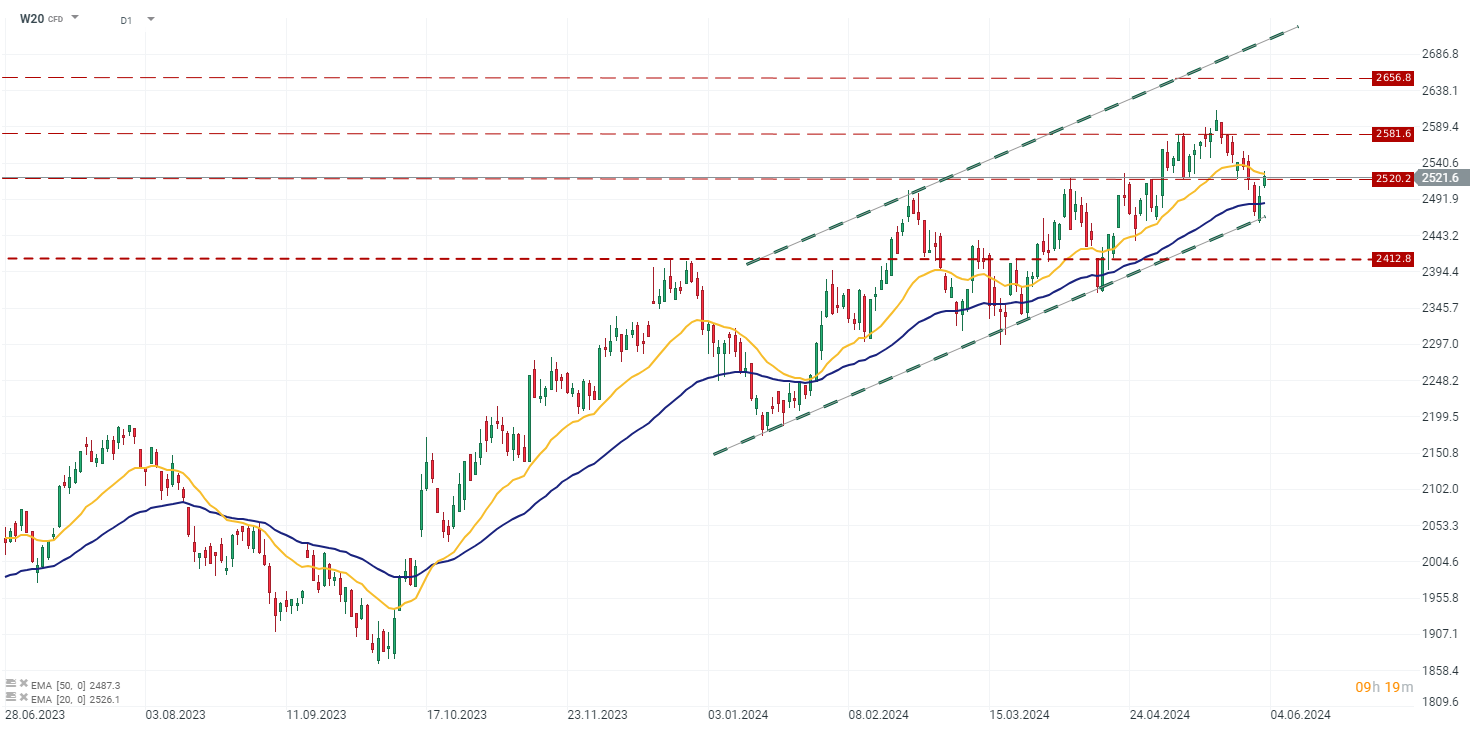The width and height of the screenshot is (1482, 732).
Task: Select the 2412.8 support level tag
Action: coord(1392,259)
